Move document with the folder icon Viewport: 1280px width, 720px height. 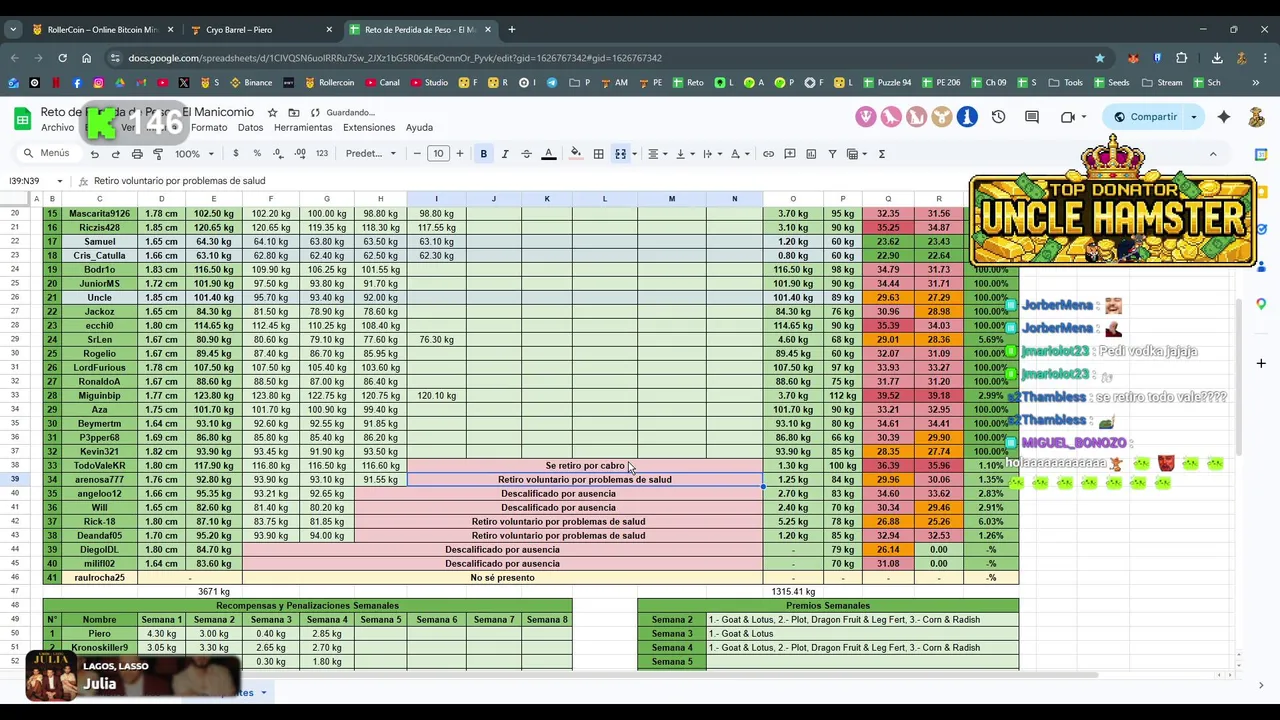coord(294,113)
